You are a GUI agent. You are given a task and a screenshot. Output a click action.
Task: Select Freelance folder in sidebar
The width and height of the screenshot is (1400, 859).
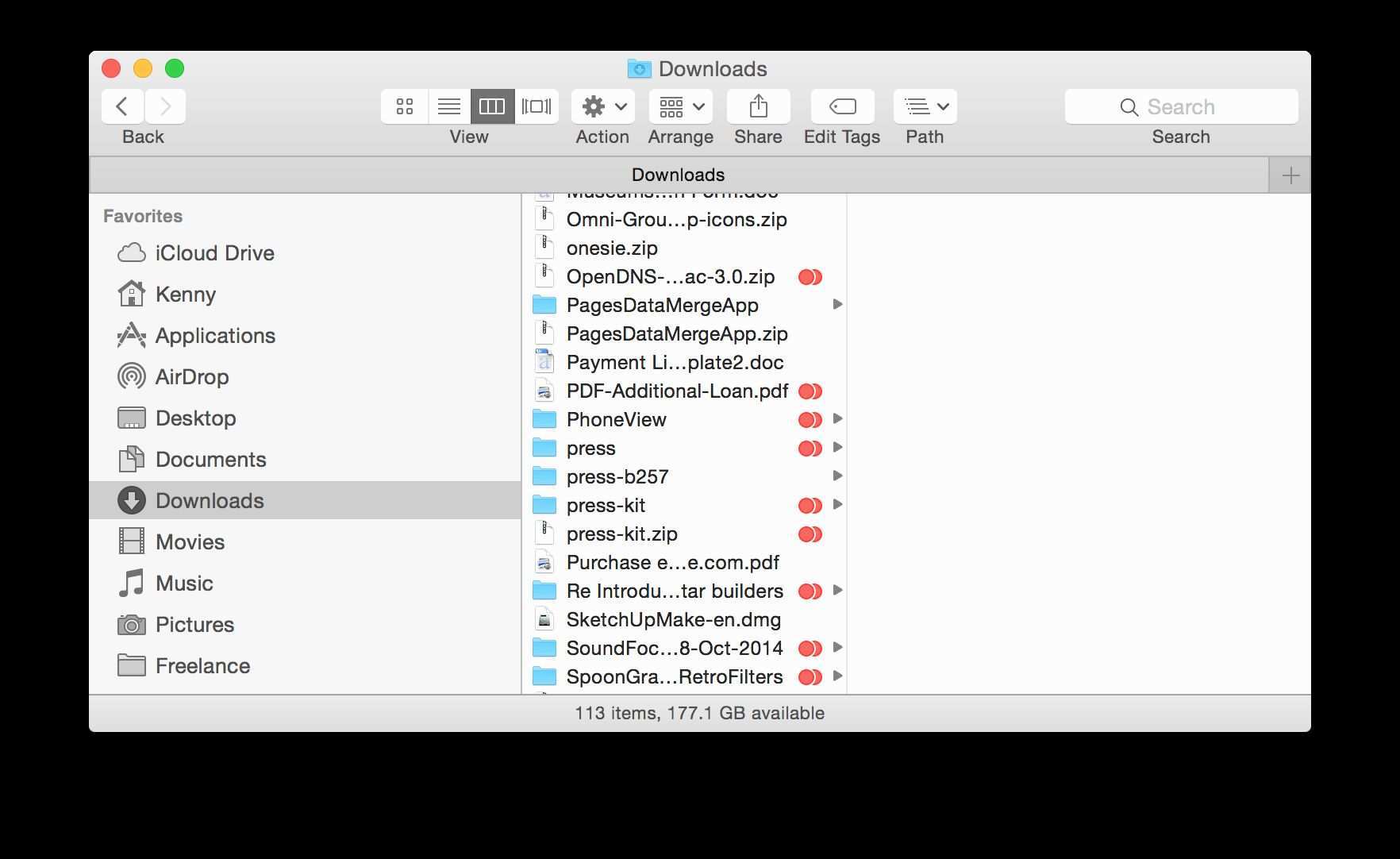click(202, 666)
